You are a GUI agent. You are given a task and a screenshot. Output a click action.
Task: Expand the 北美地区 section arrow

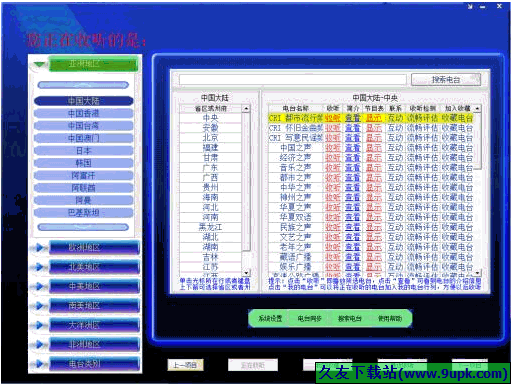[39, 267]
